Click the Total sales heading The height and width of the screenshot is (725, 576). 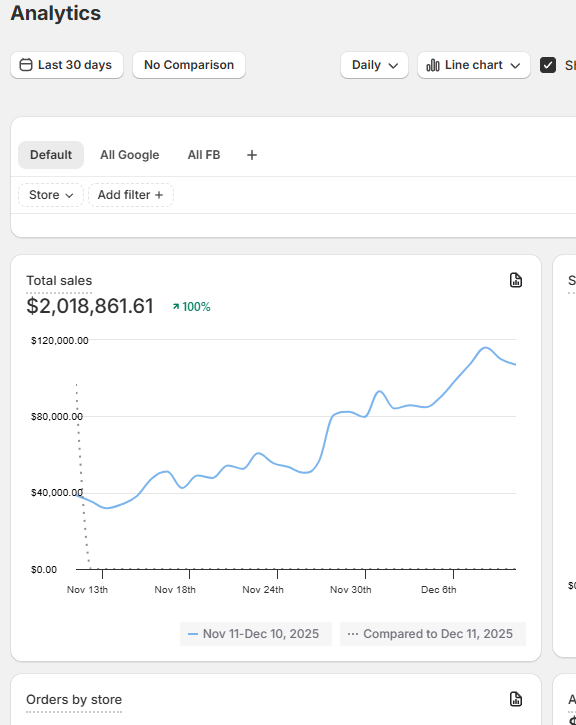tap(59, 281)
